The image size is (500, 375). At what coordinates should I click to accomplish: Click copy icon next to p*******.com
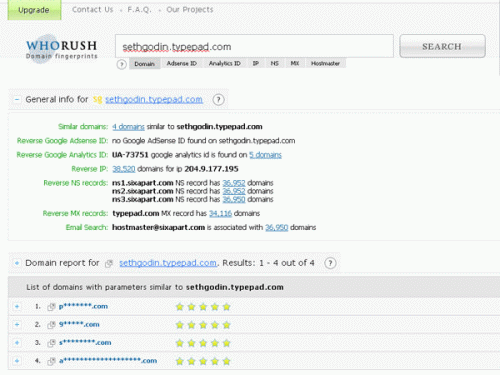point(51,307)
